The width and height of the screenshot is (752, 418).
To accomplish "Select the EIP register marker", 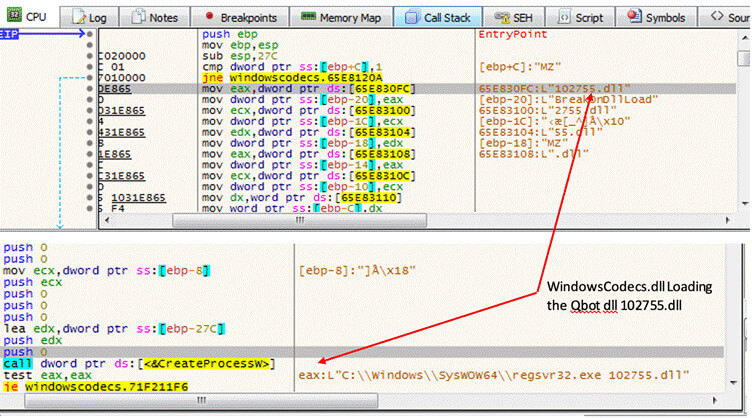I will 9,34.
